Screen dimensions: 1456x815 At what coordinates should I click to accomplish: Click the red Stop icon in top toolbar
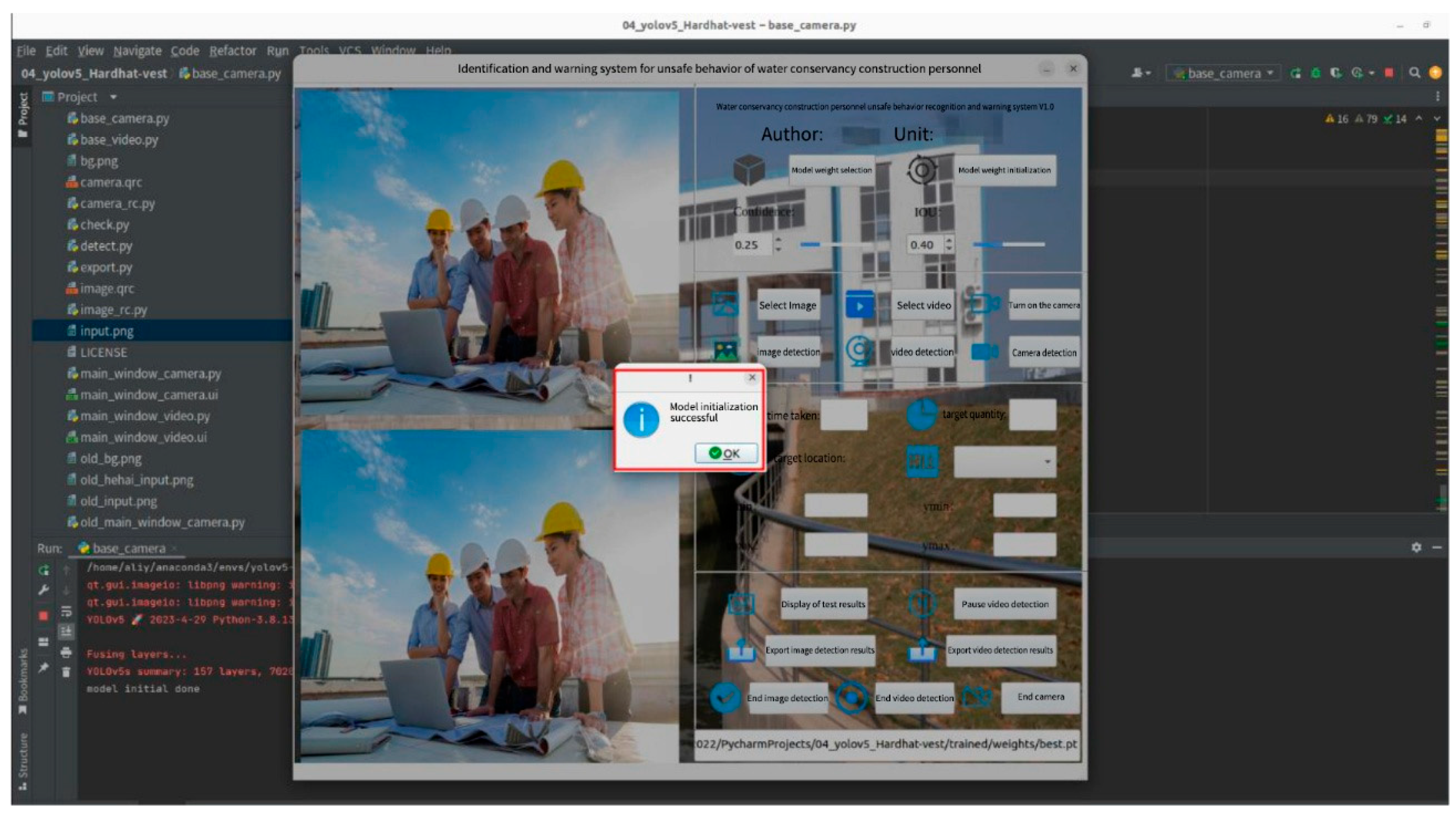pos(1389,73)
